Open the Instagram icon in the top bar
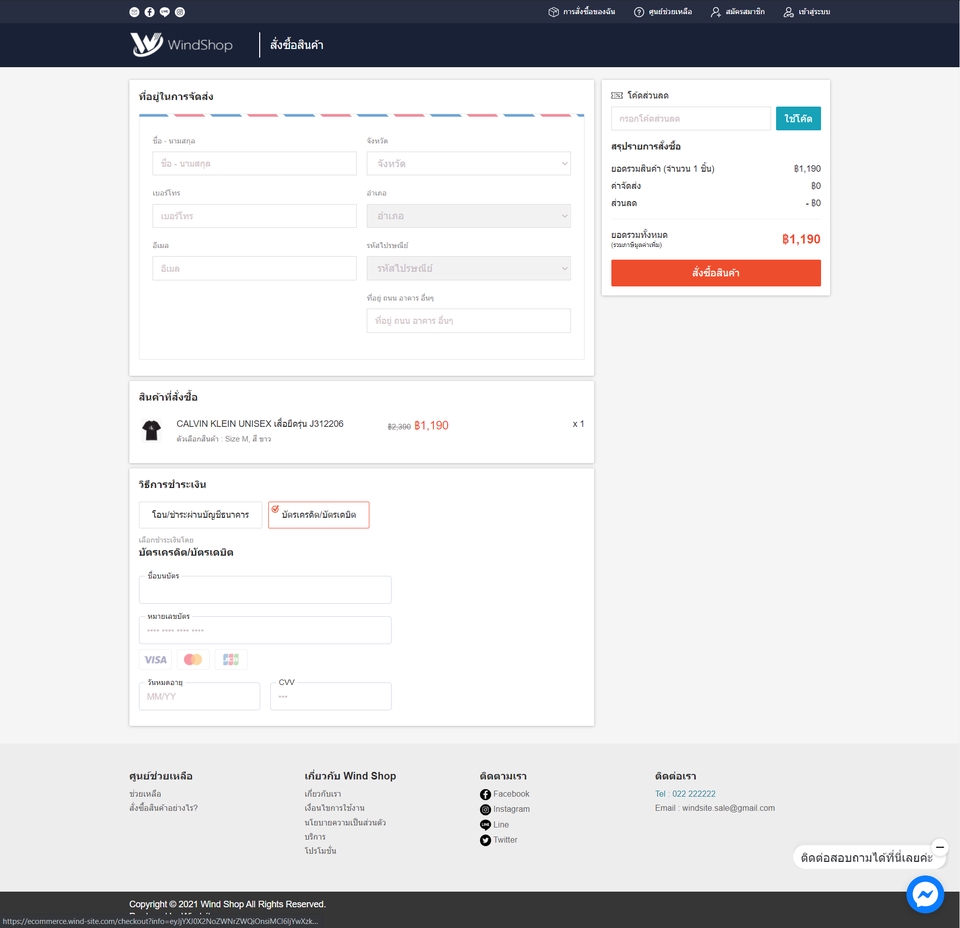 (180, 12)
